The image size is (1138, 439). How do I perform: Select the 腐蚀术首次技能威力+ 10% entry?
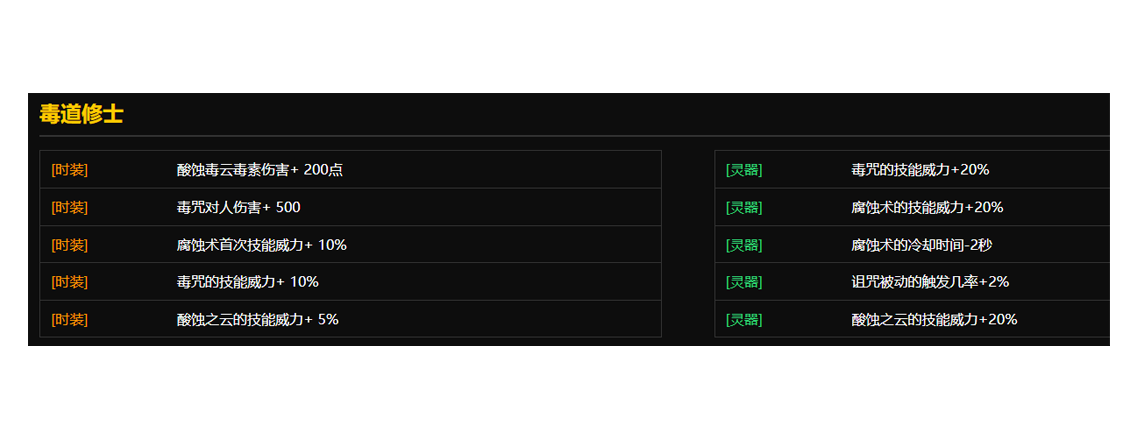tap(261, 245)
